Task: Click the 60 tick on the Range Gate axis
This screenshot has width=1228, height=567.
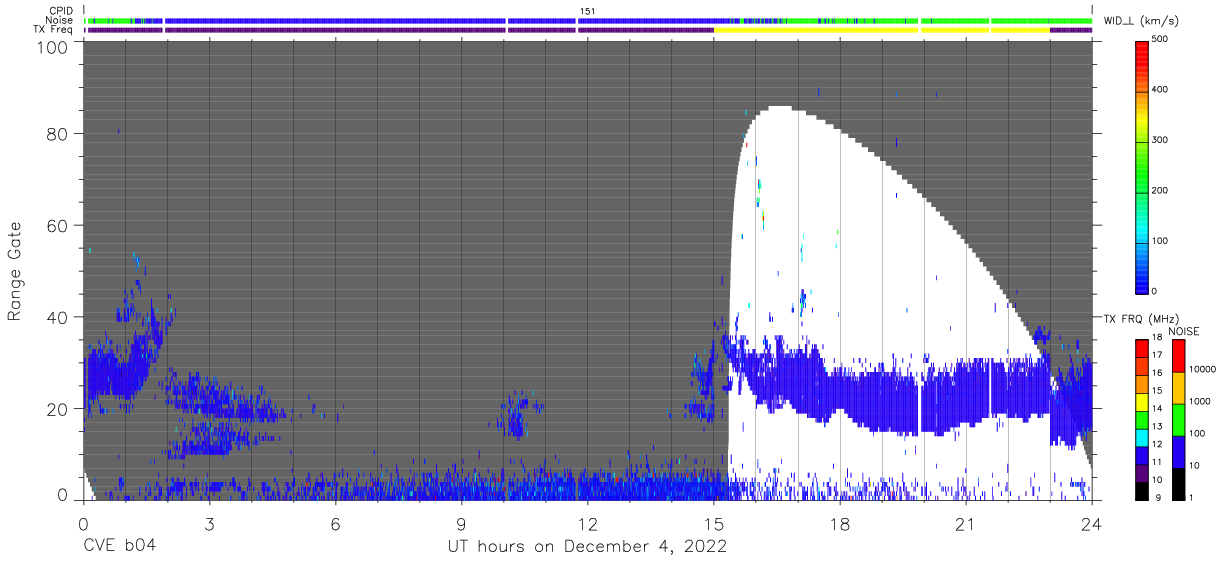Action: pos(56,226)
